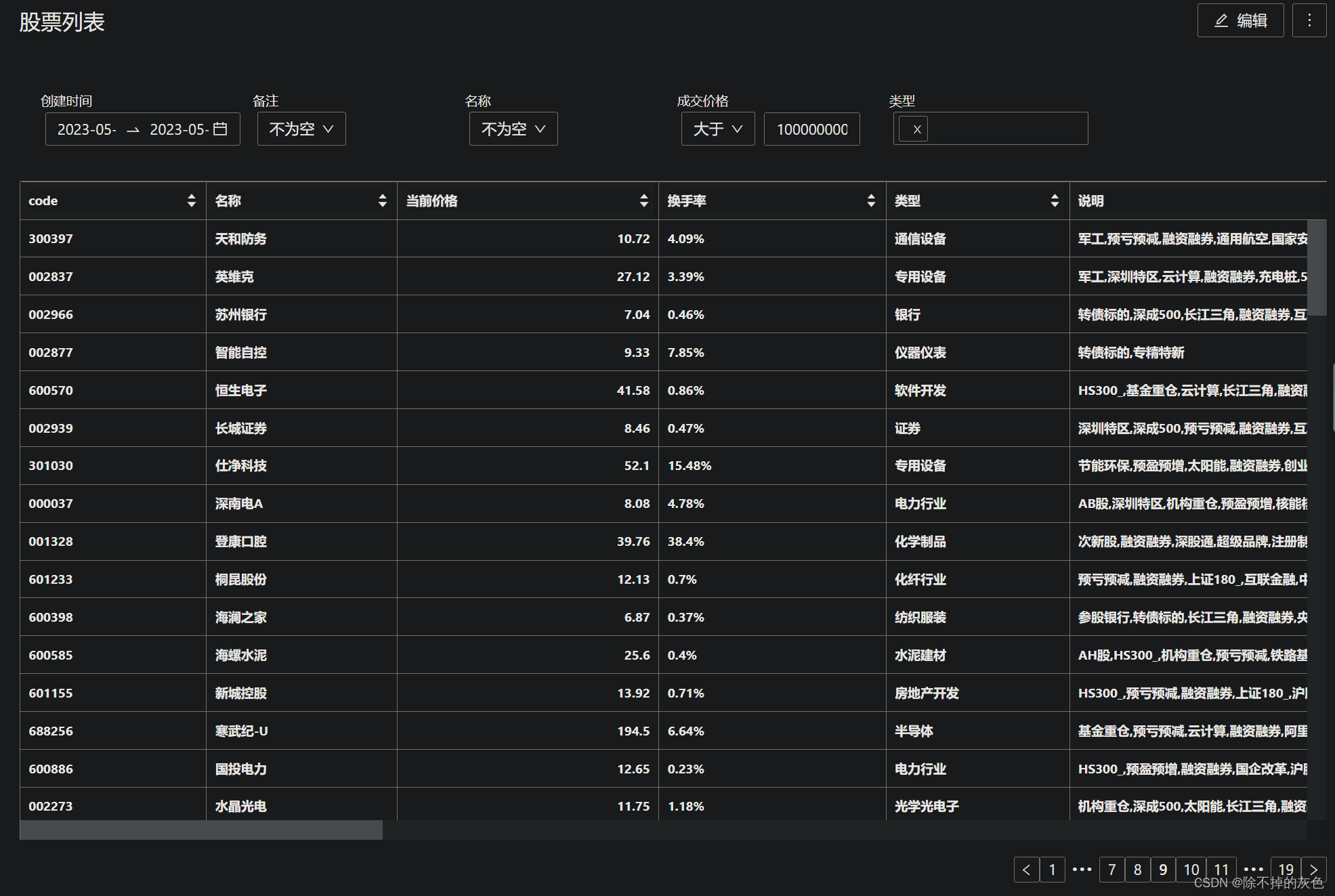Click the 编辑 pencil edit button
1335x896 pixels.
[x=1239, y=21]
